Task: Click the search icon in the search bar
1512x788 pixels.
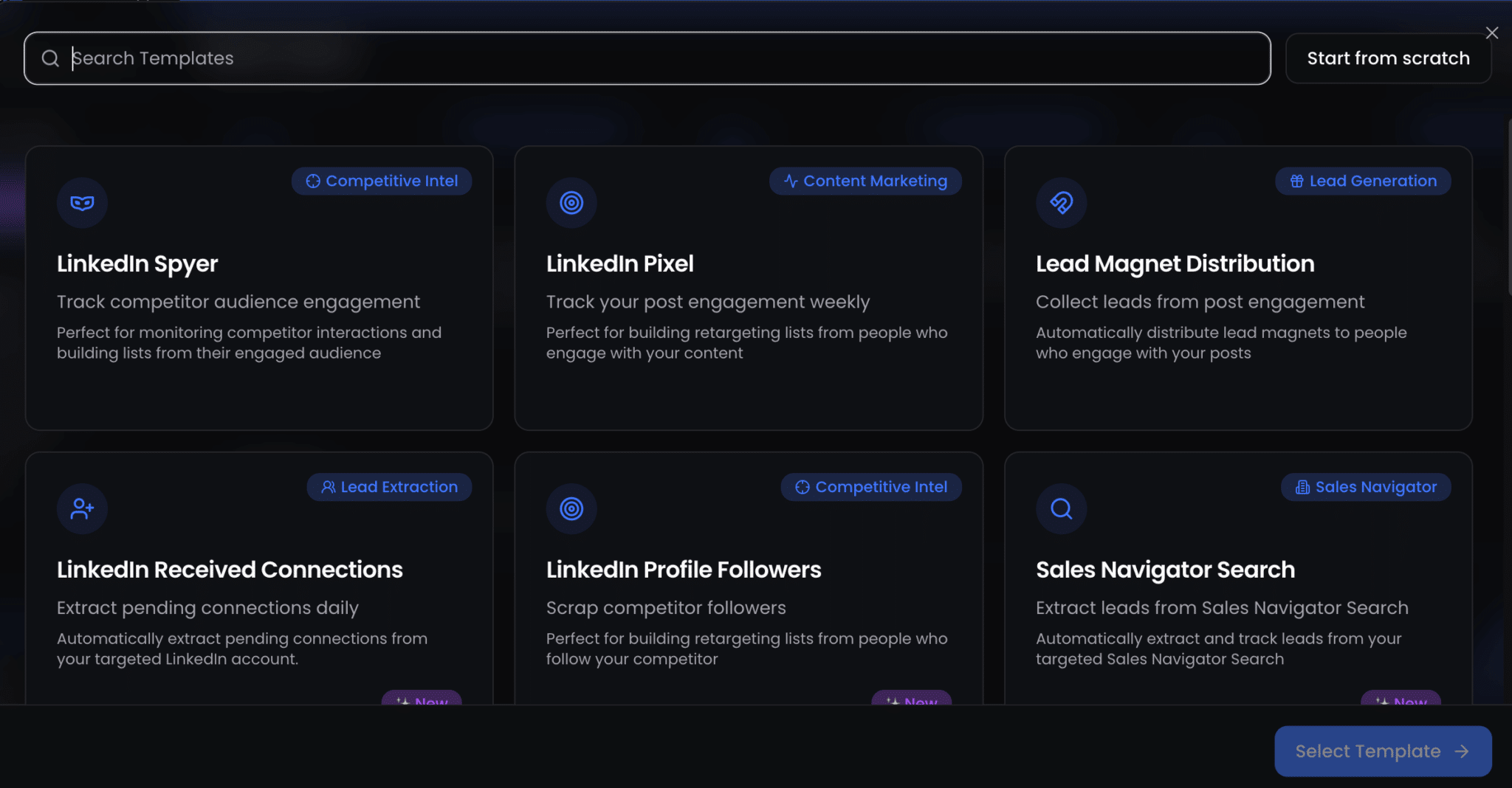Action: (x=50, y=58)
